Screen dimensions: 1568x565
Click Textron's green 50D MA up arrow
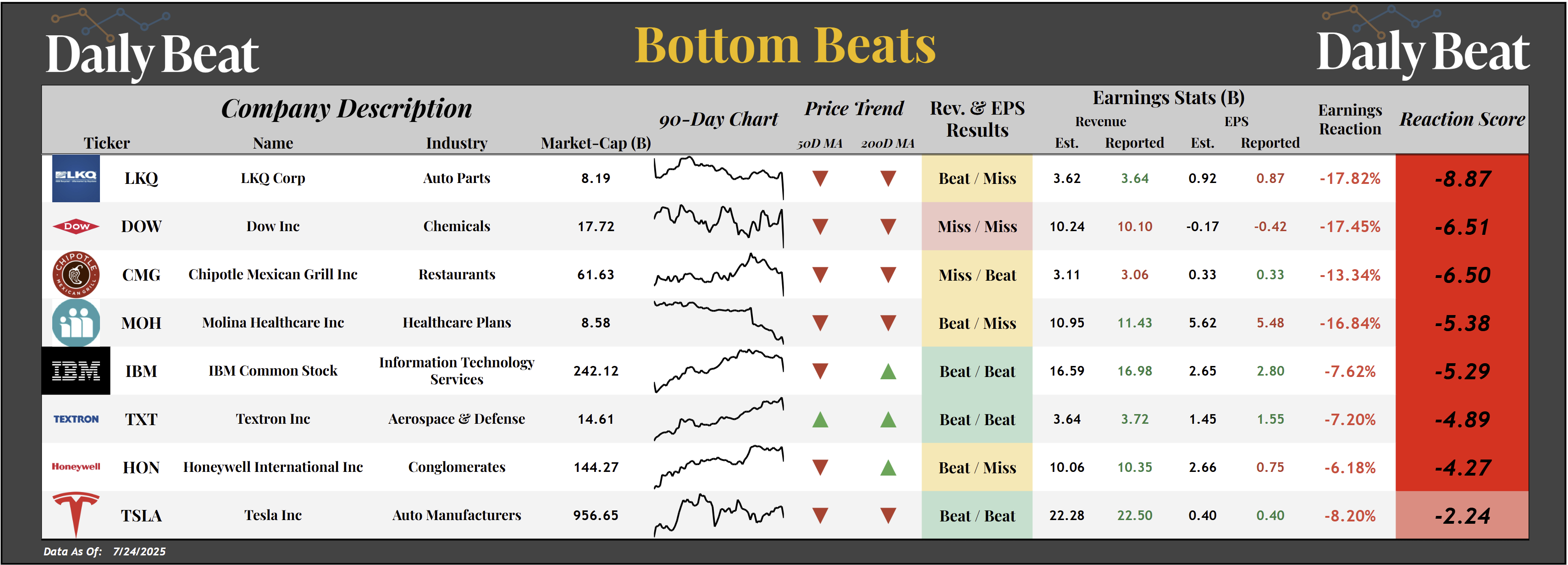tap(820, 419)
